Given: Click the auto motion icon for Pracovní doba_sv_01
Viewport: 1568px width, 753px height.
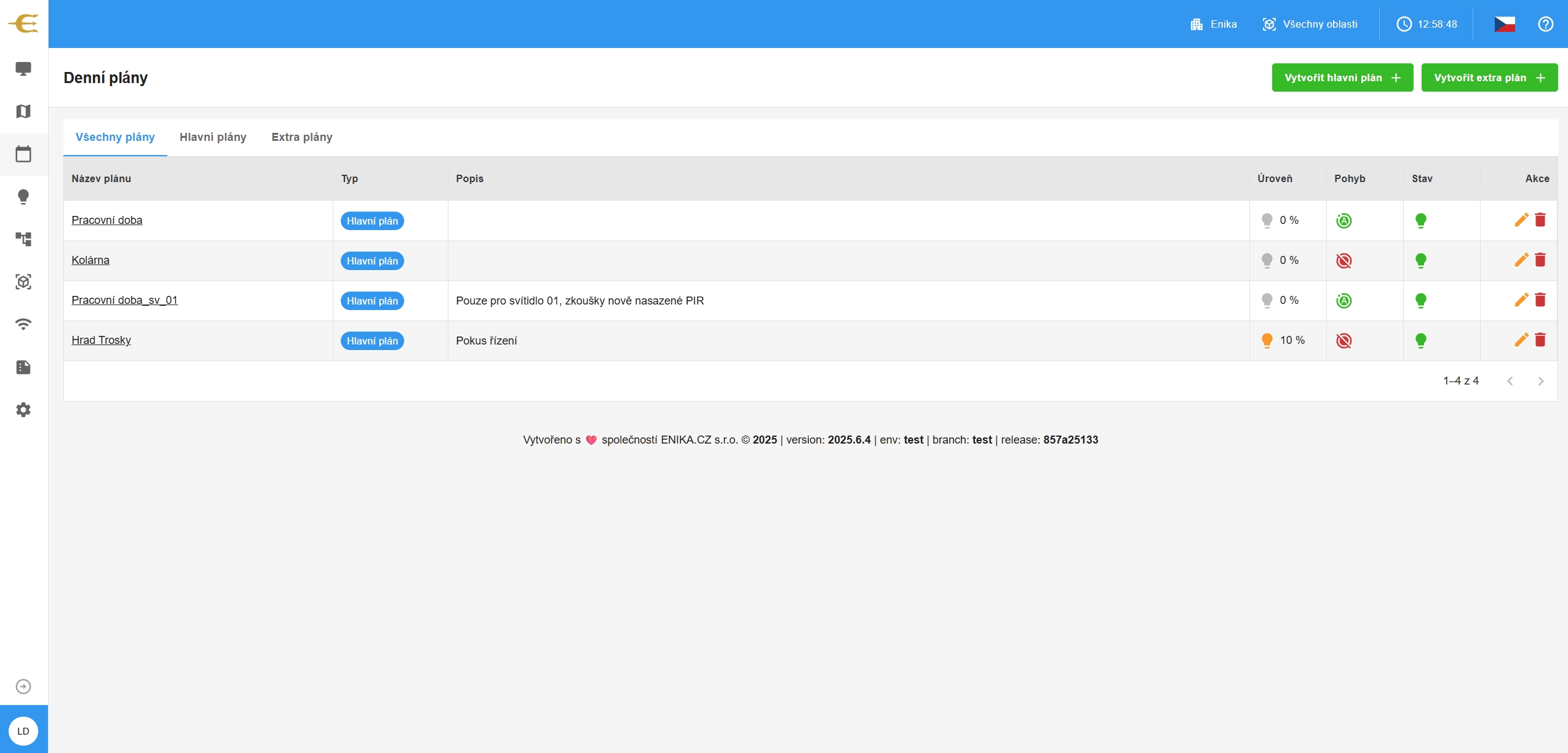Looking at the screenshot, I should point(1343,301).
